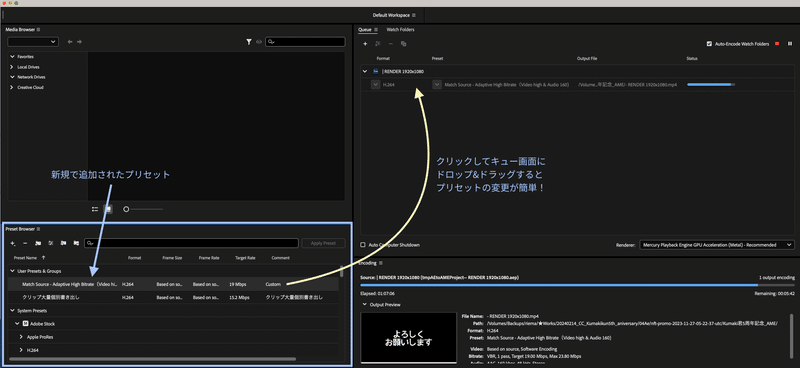Delete preset with minus icon

[25, 243]
